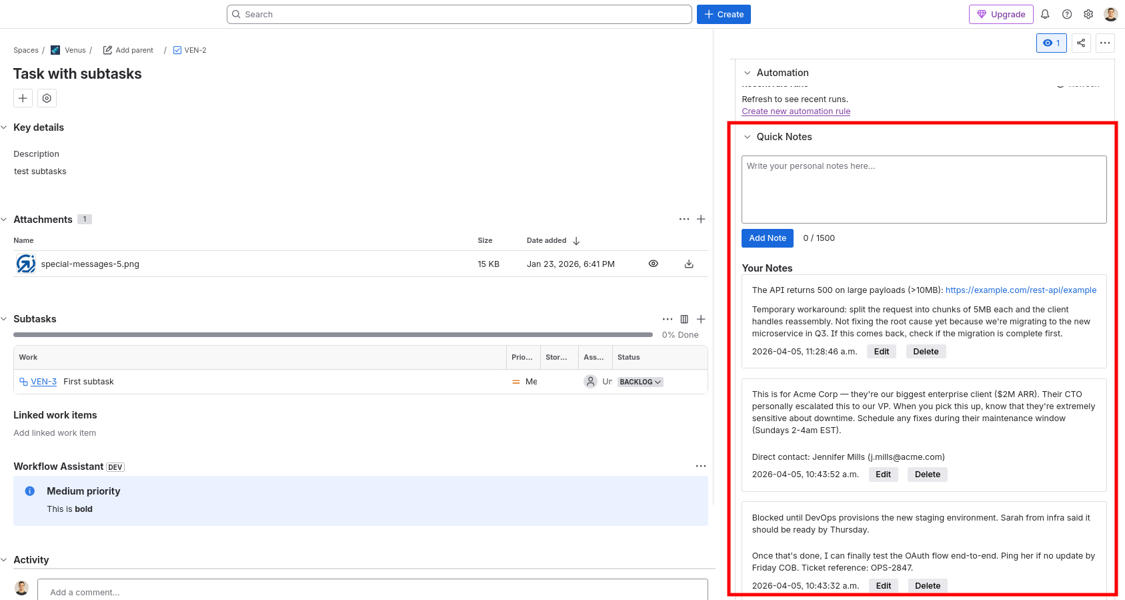Focus the Search field at the top

(x=459, y=14)
